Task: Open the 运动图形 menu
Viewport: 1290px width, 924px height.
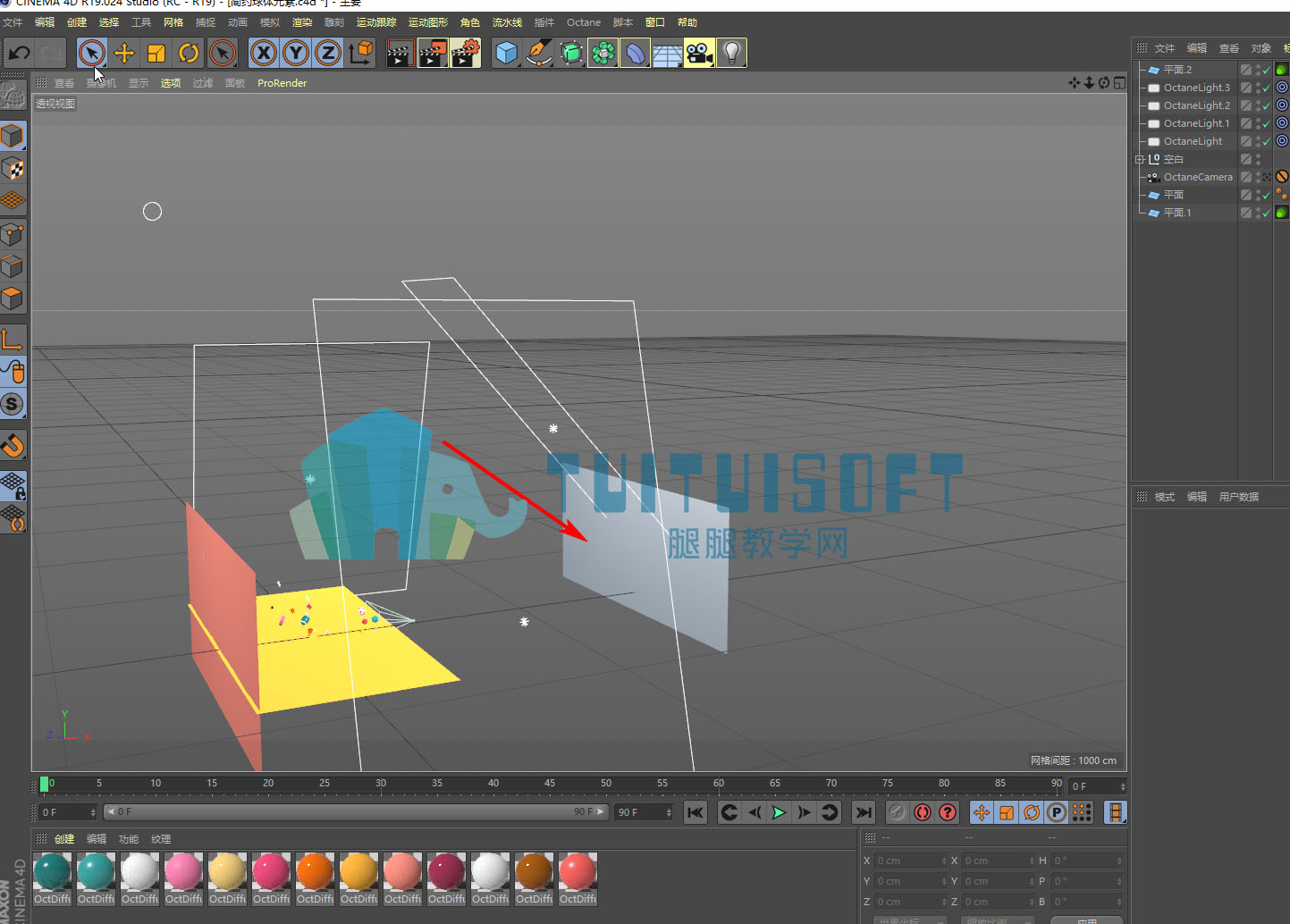Action: [x=428, y=22]
